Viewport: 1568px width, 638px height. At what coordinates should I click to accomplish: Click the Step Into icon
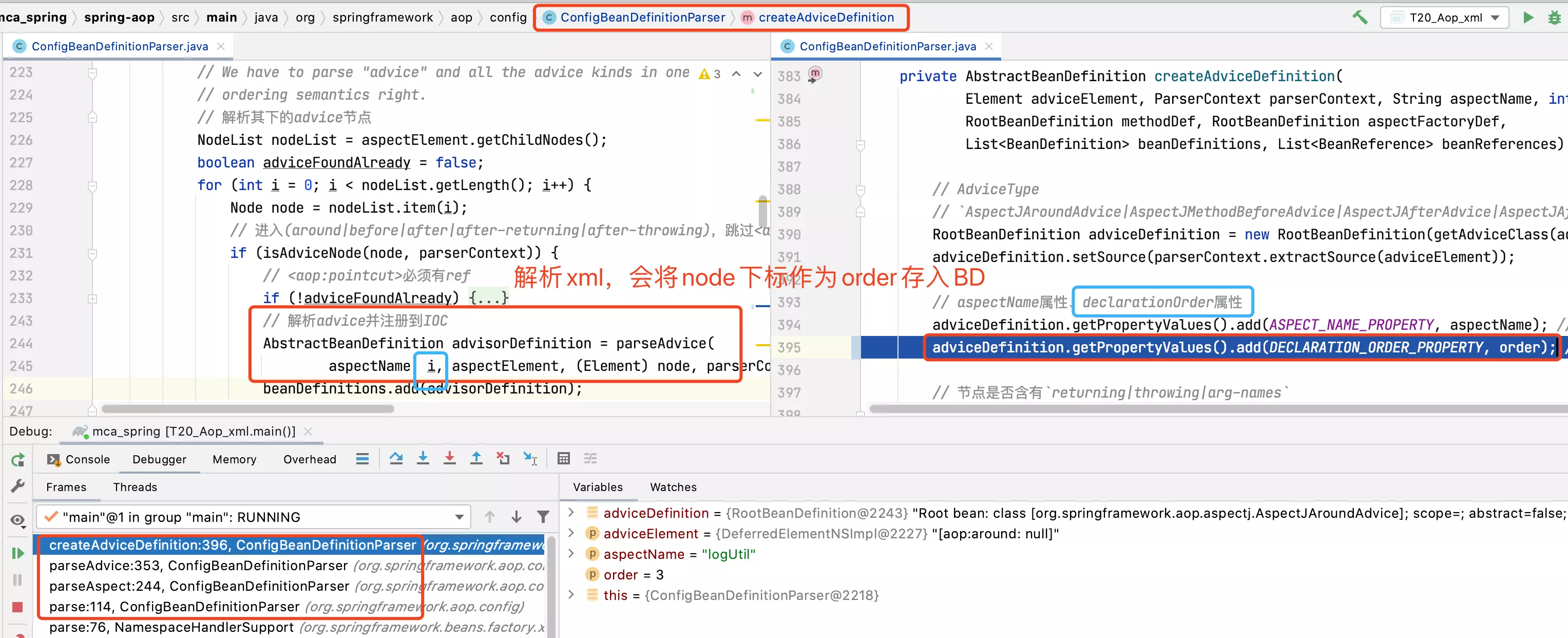pos(423,458)
